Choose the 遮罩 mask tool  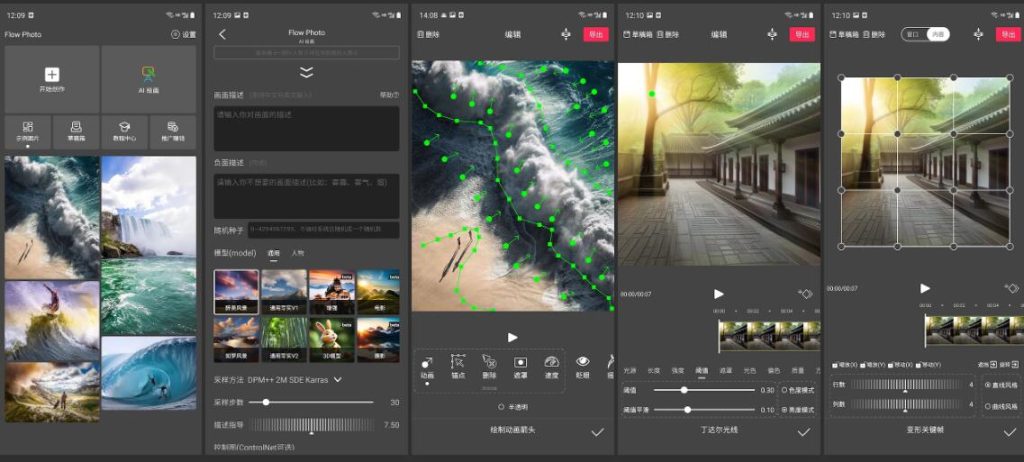coord(520,362)
